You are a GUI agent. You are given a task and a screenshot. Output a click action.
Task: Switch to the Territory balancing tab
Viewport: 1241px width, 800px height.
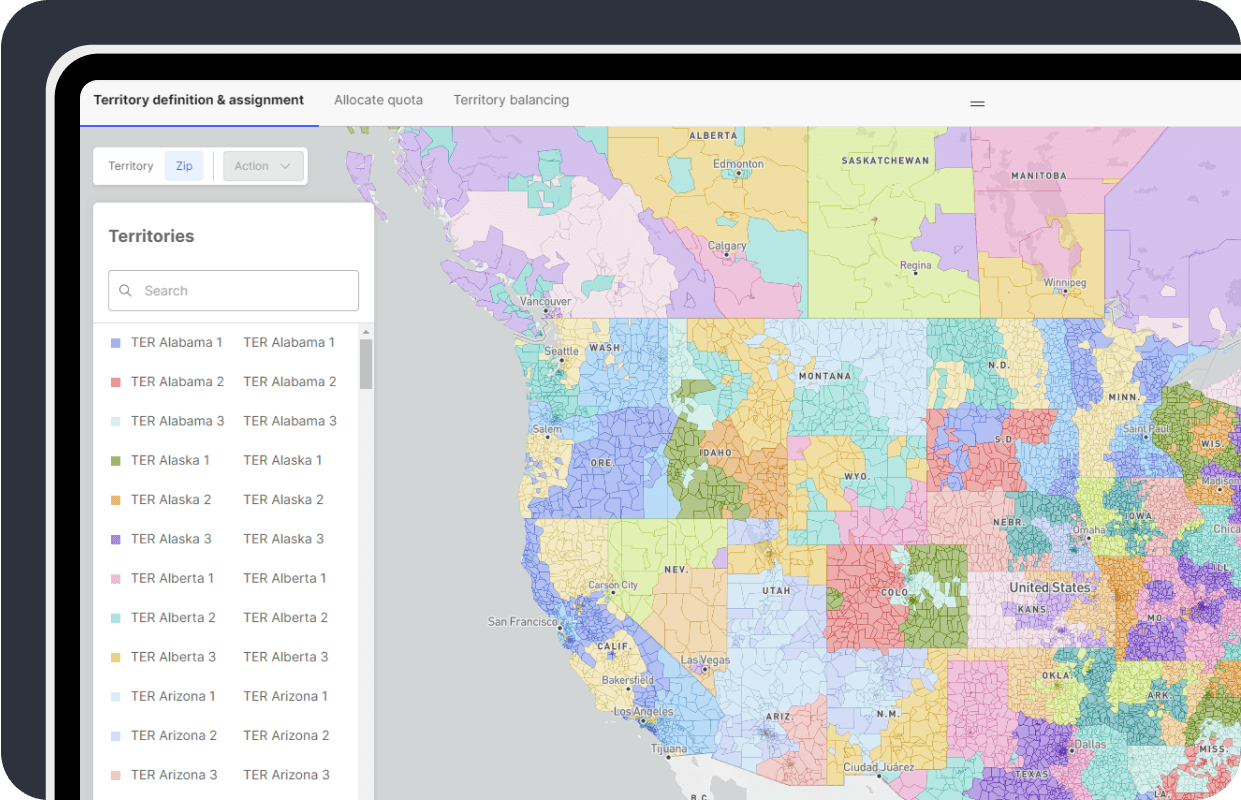point(511,100)
